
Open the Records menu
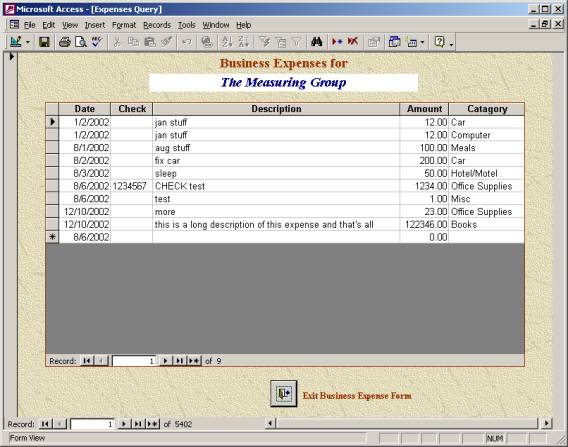click(157, 25)
